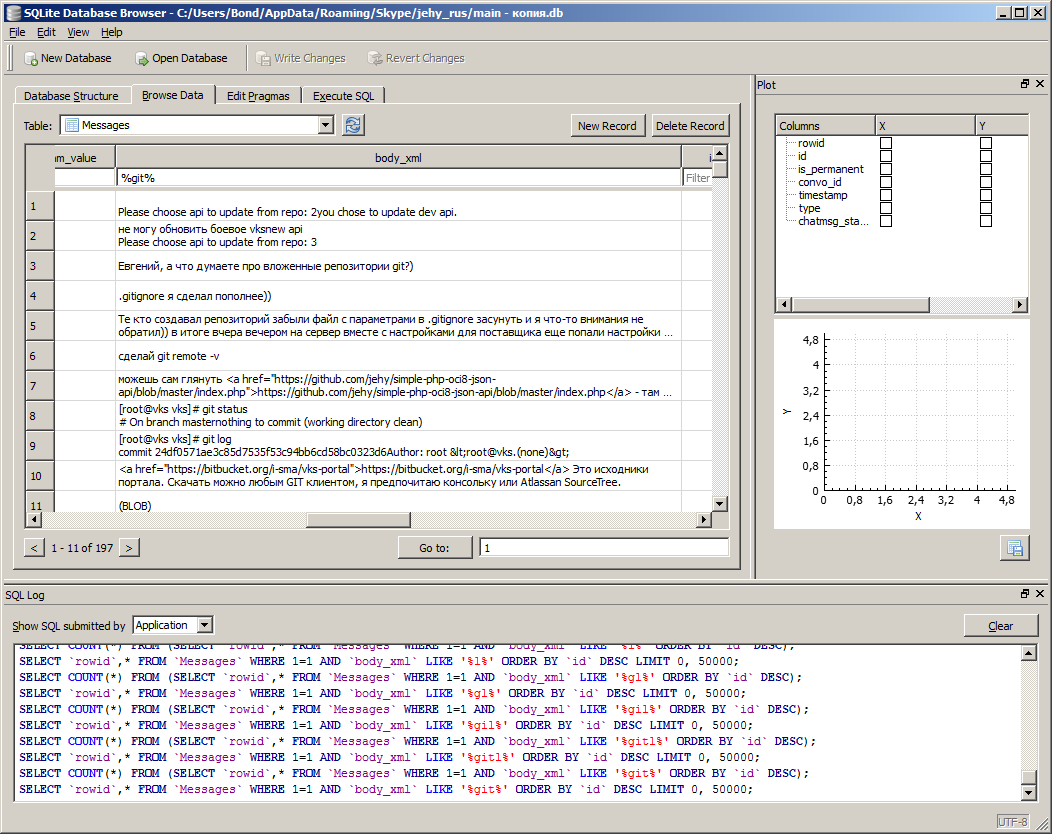Tick Y checkbox for type column
This screenshot has height=834, width=1052.
point(986,208)
